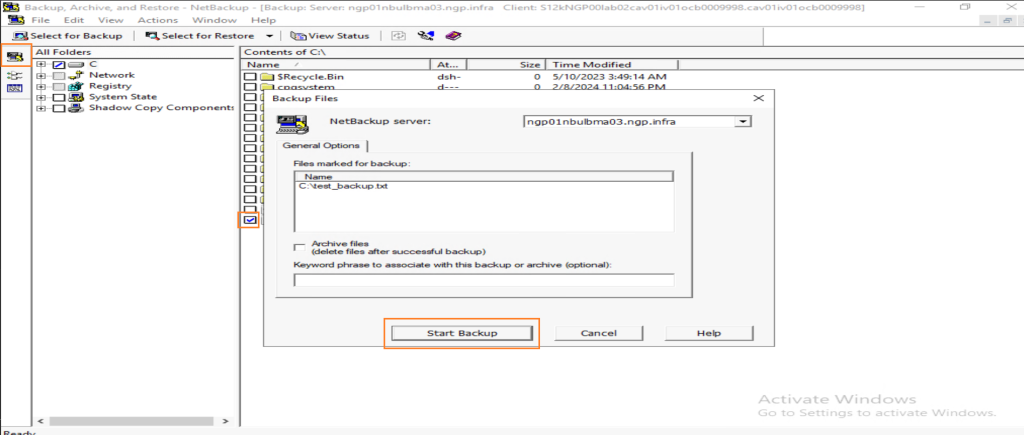Sort by the contents pane Name column header
Screen dimensions: 1024x435
[336, 65]
